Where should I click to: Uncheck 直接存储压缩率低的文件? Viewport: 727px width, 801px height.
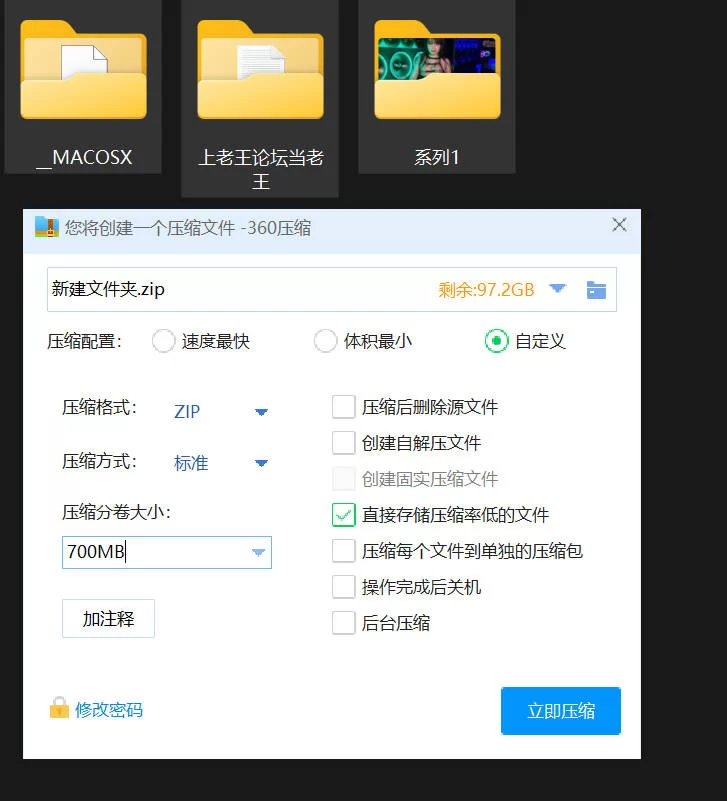344,515
